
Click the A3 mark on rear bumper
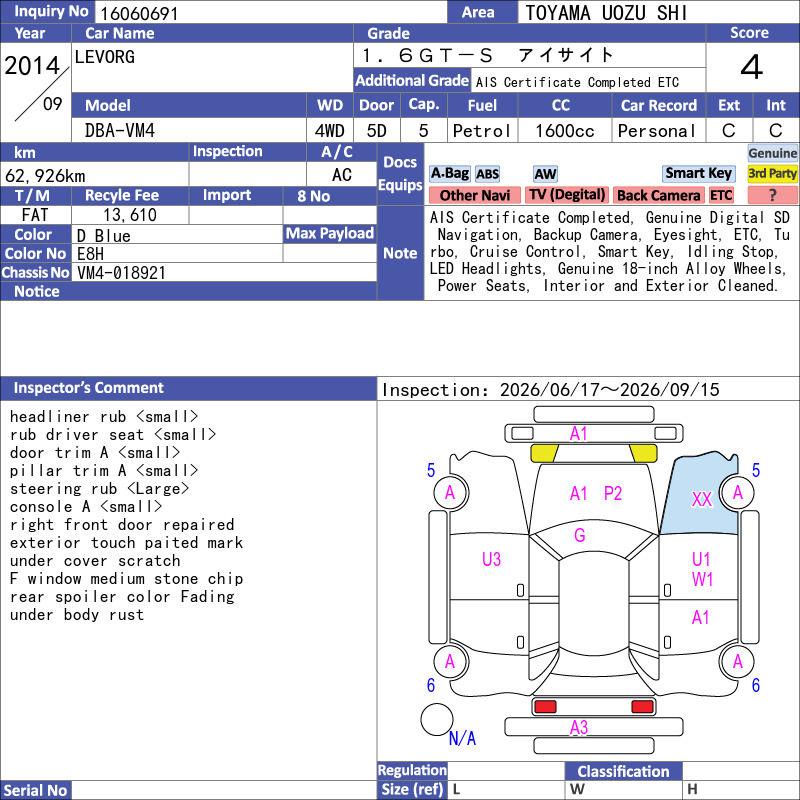pyautogui.click(x=579, y=727)
